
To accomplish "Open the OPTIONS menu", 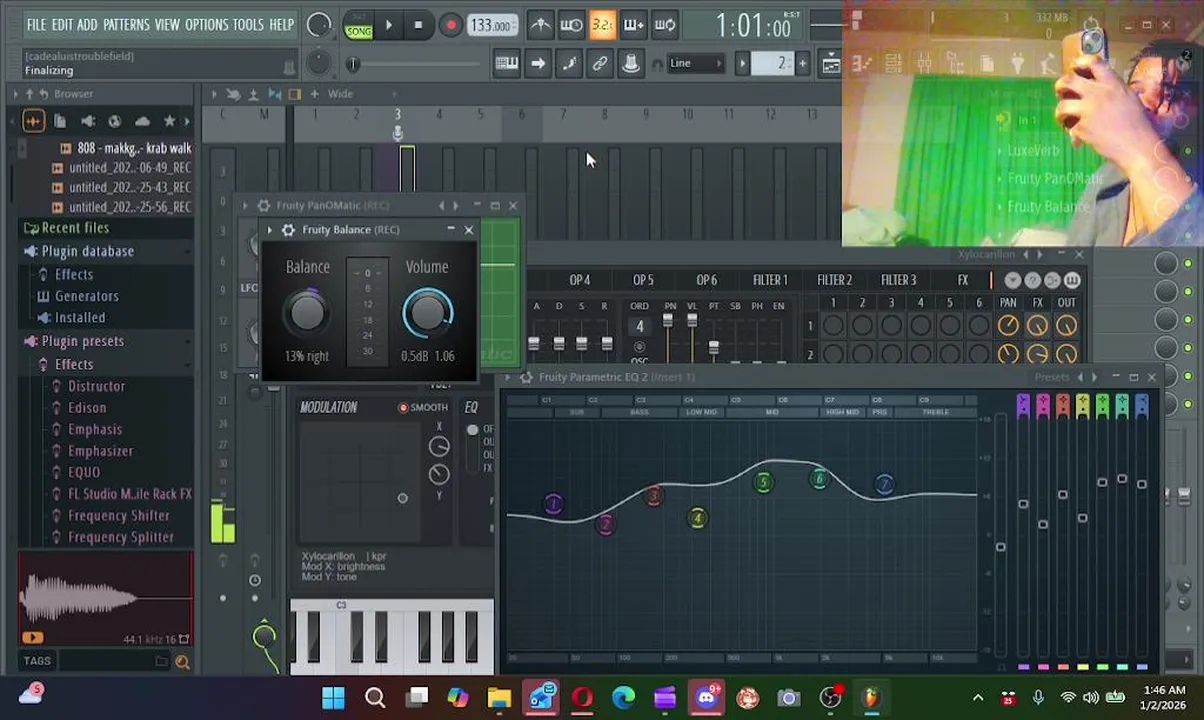I will 206,24.
